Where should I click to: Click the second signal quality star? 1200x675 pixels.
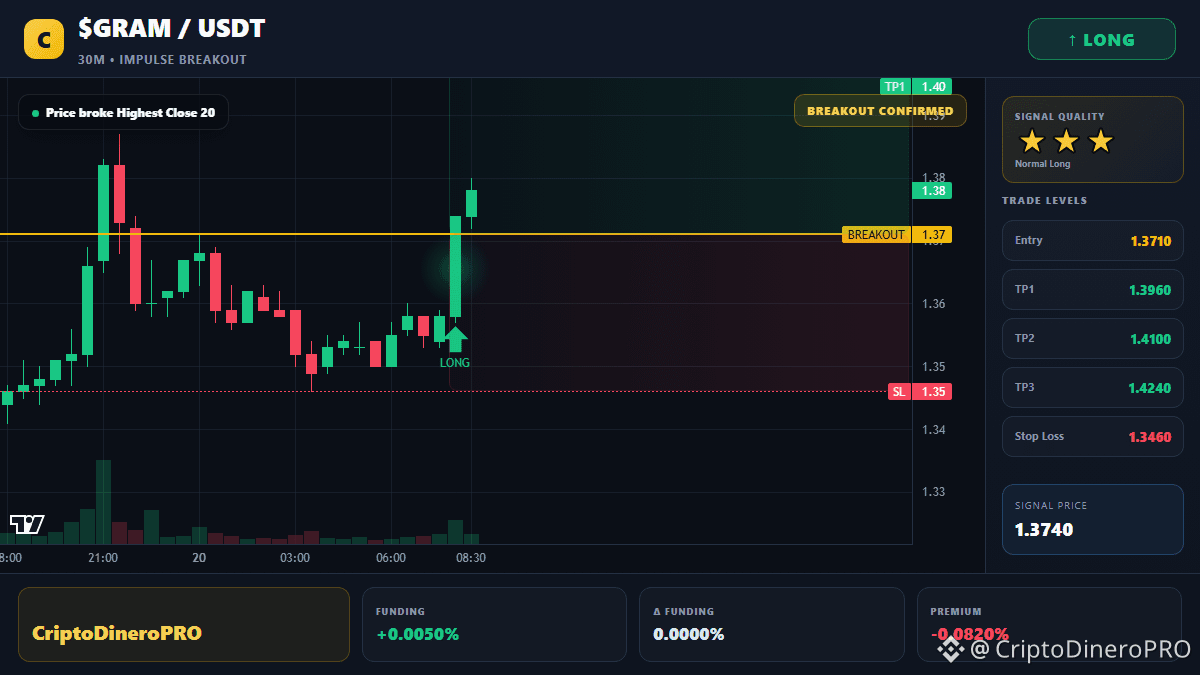1066,141
